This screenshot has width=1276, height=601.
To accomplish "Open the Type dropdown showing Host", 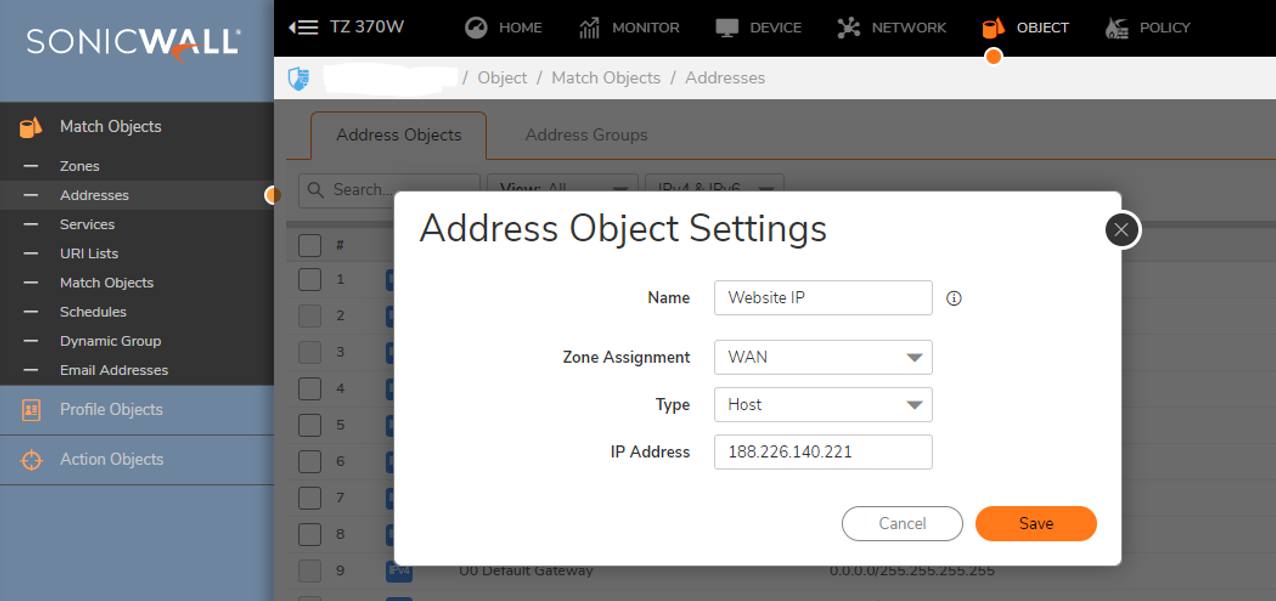I will click(x=823, y=405).
